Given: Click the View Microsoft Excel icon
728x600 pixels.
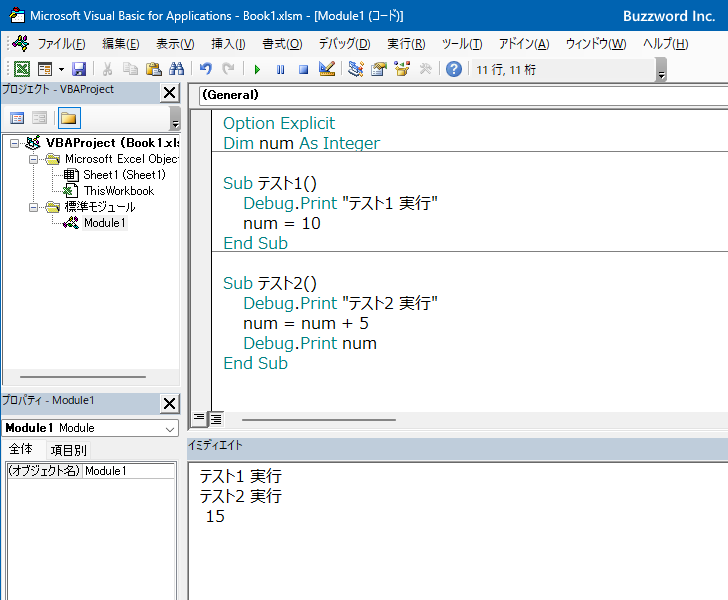Looking at the screenshot, I should 22,69.
